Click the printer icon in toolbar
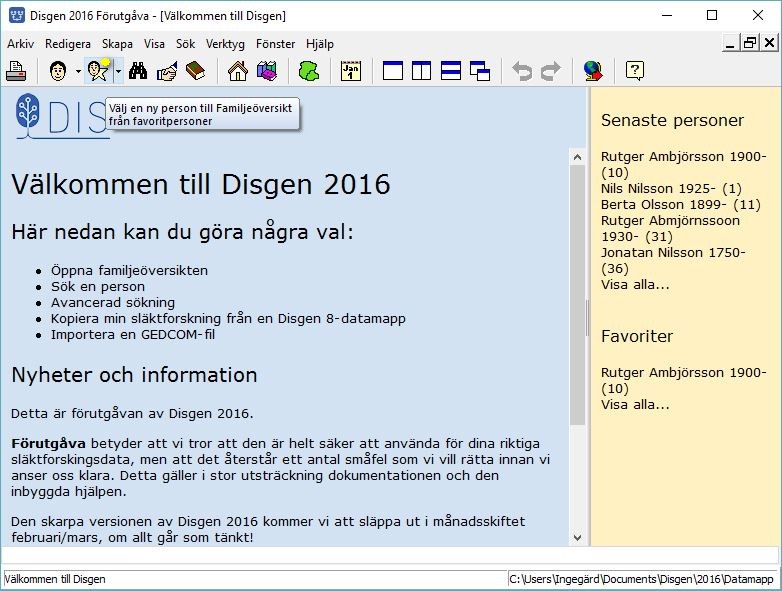Screen dimensions: 782x591 [x=16, y=71]
